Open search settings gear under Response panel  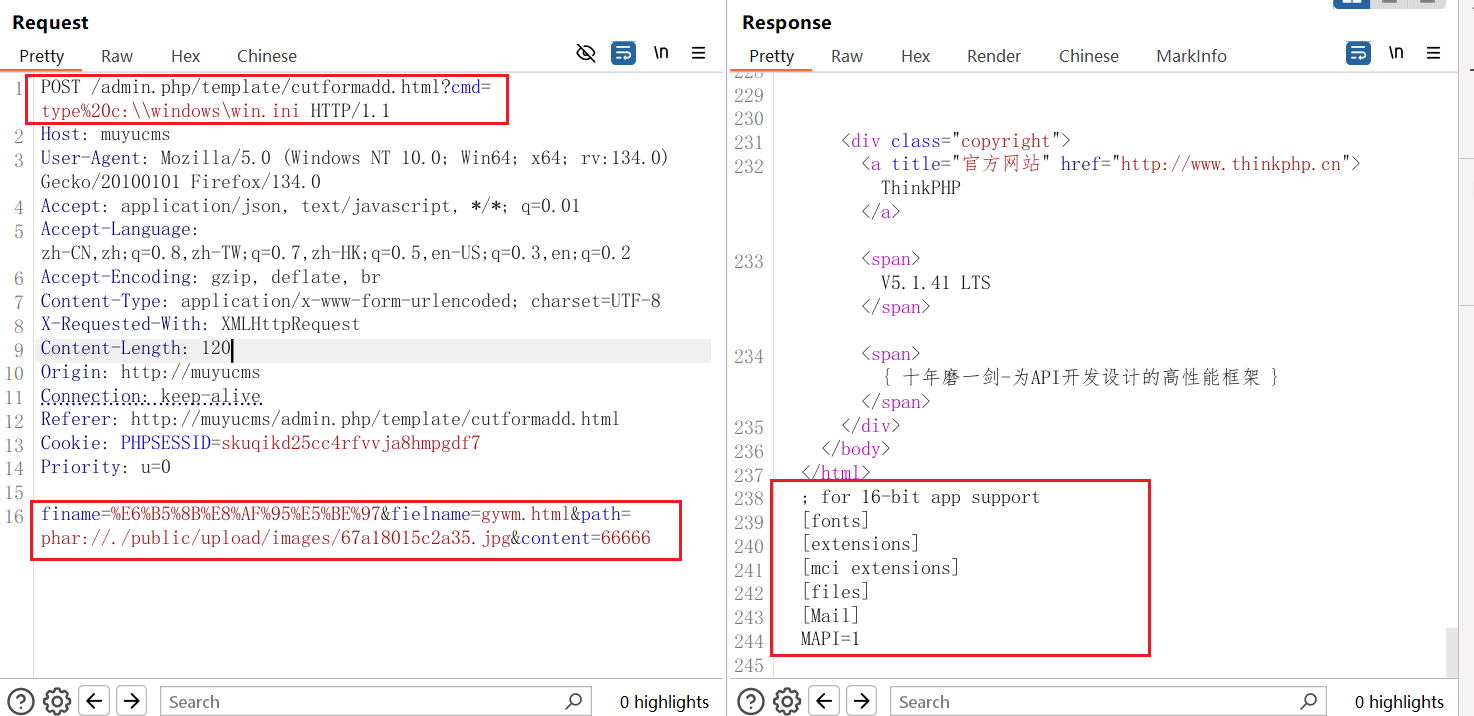787,701
